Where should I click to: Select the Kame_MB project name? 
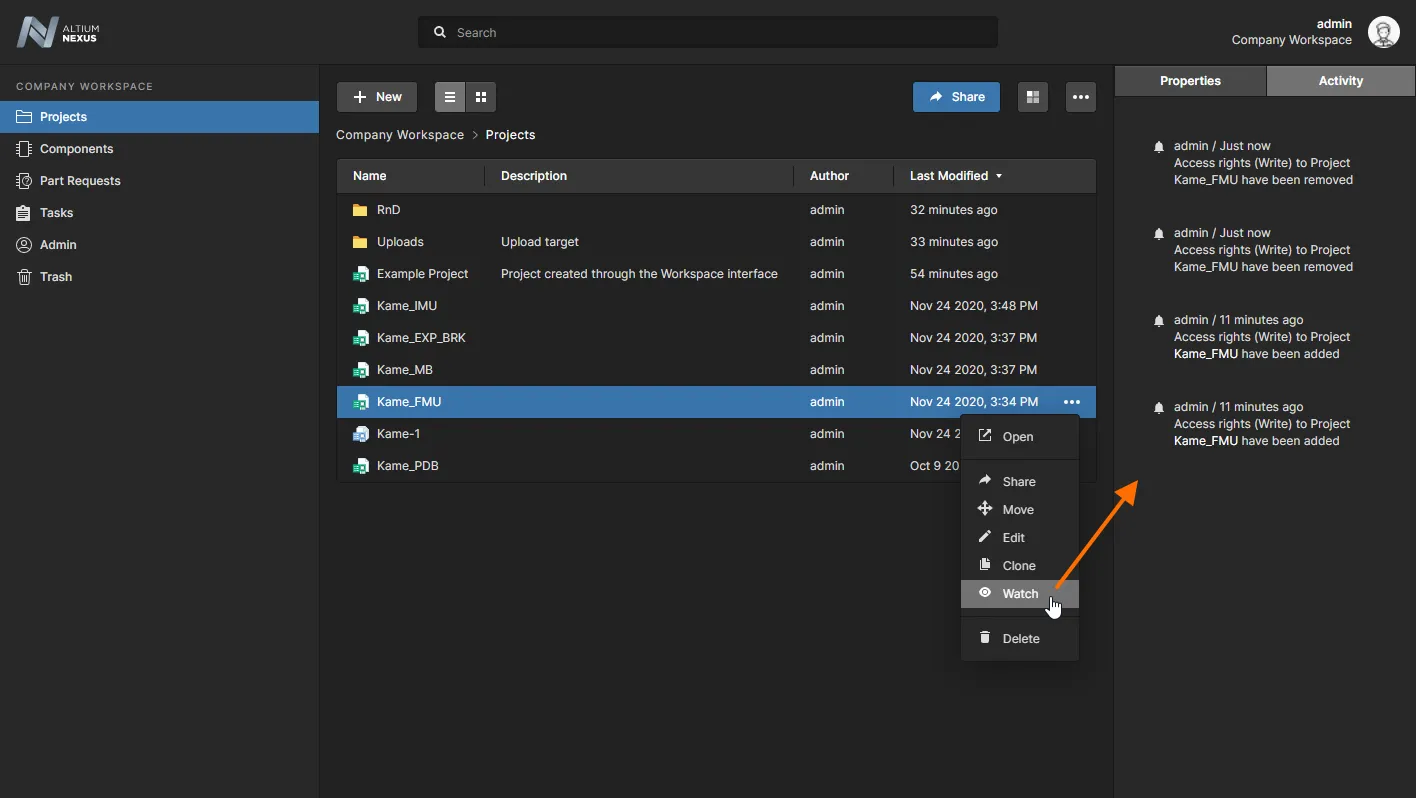(x=405, y=370)
